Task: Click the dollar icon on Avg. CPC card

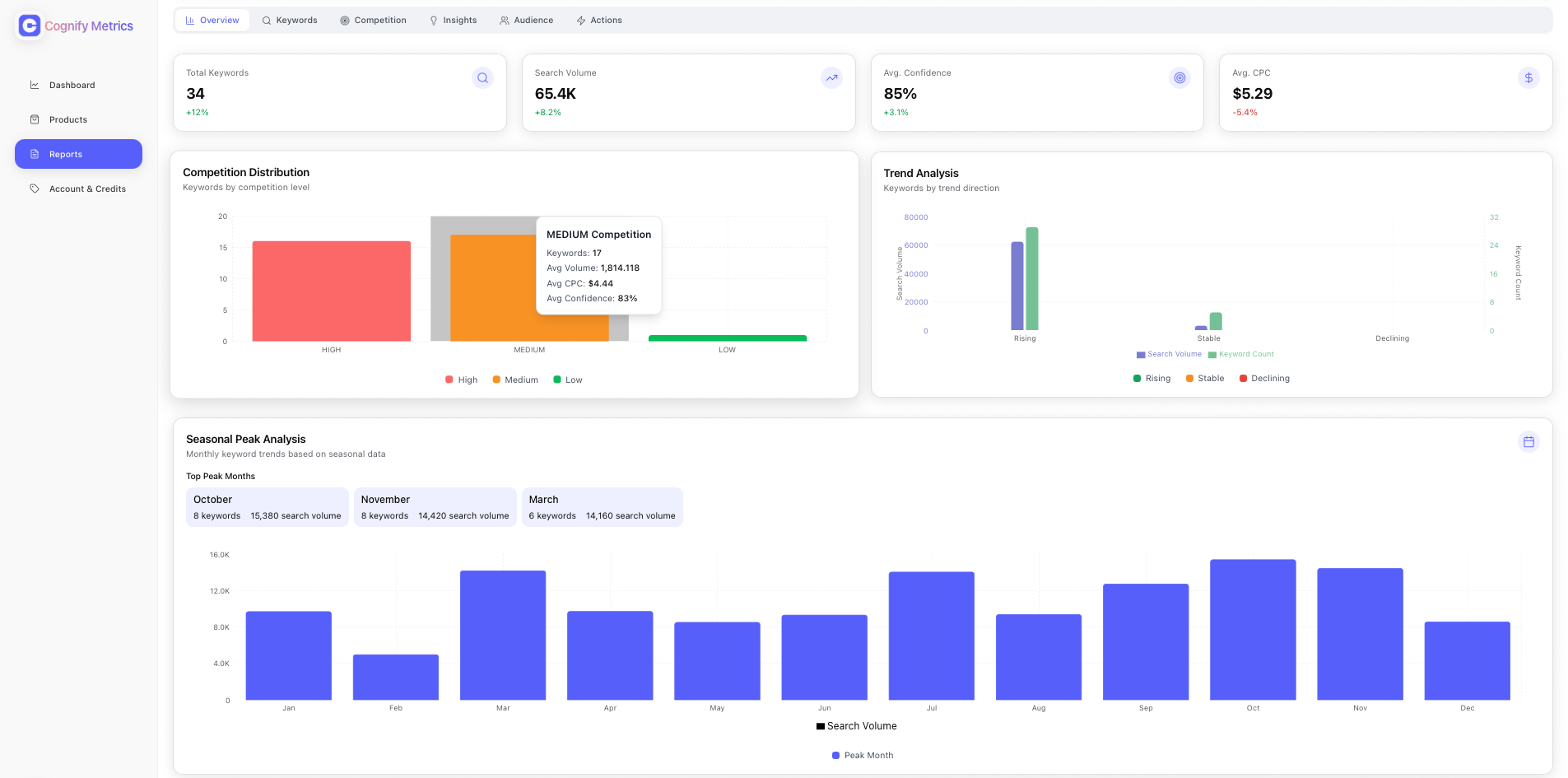Action: pyautogui.click(x=1528, y=77)
